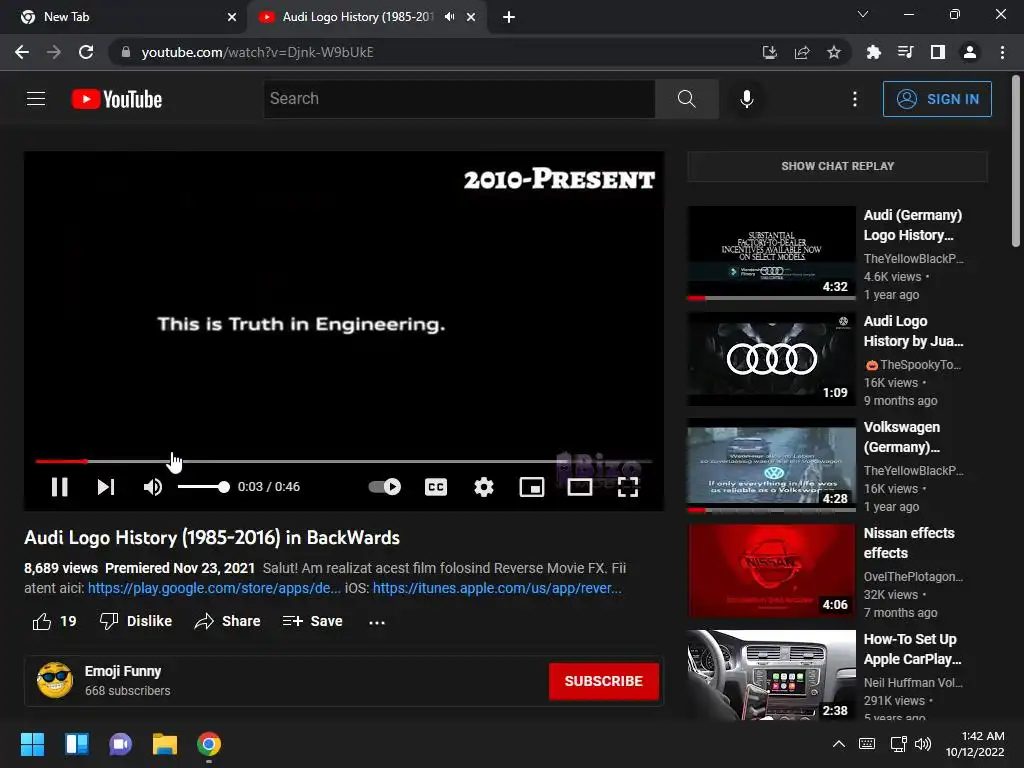Open Emoji Funny channel name

click(123, 671)
